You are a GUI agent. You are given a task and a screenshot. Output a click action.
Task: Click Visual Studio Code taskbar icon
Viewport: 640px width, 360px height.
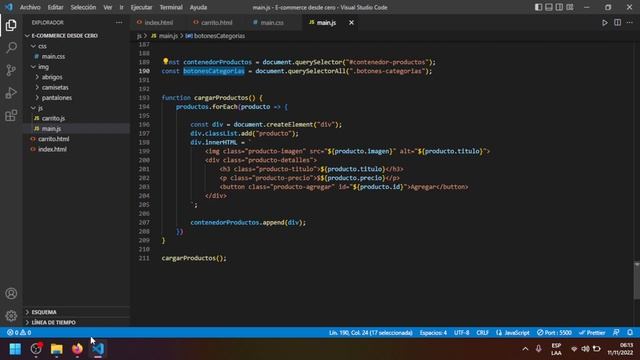(98, 349)
